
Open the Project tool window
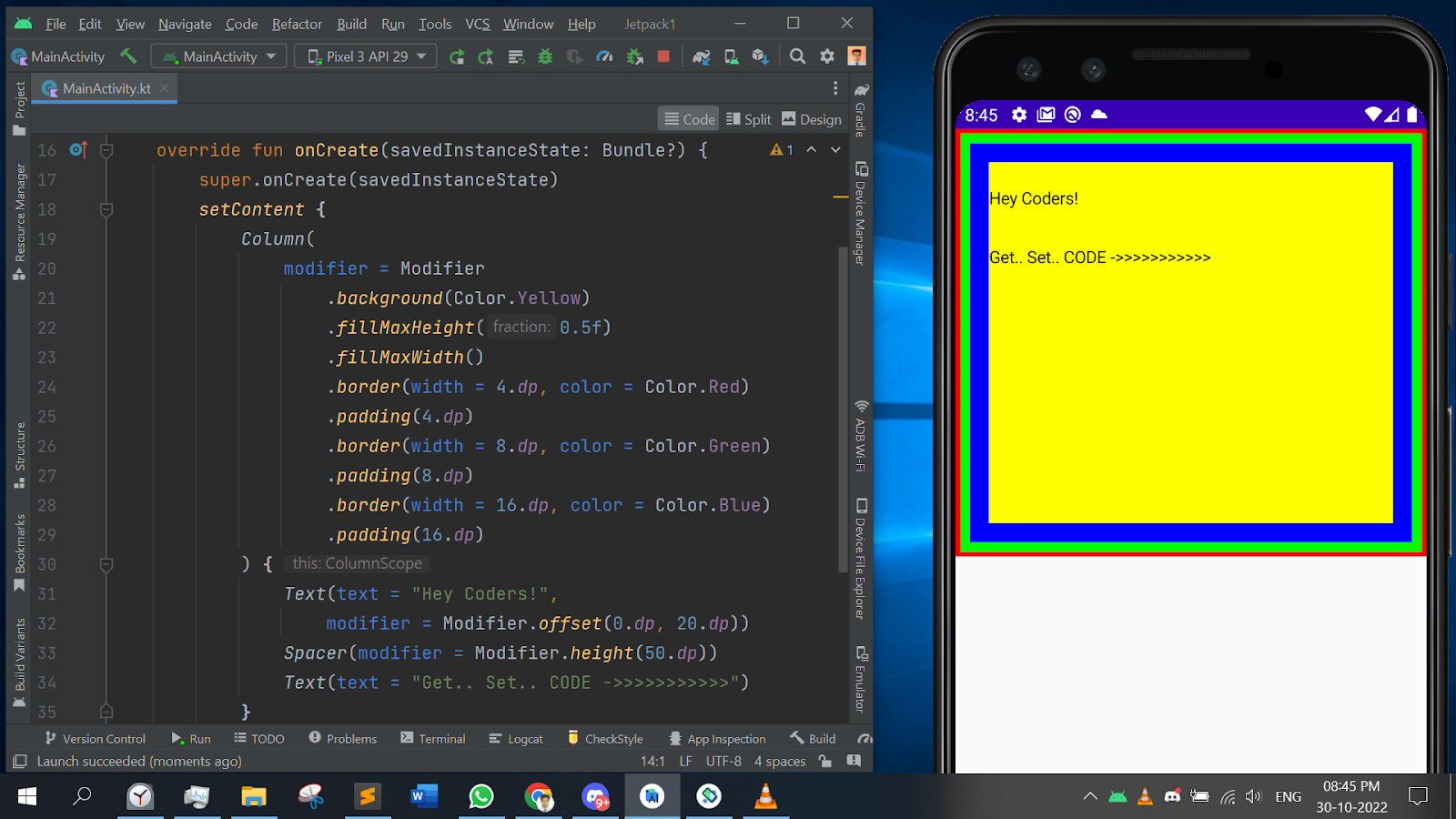tap(19, 107)
